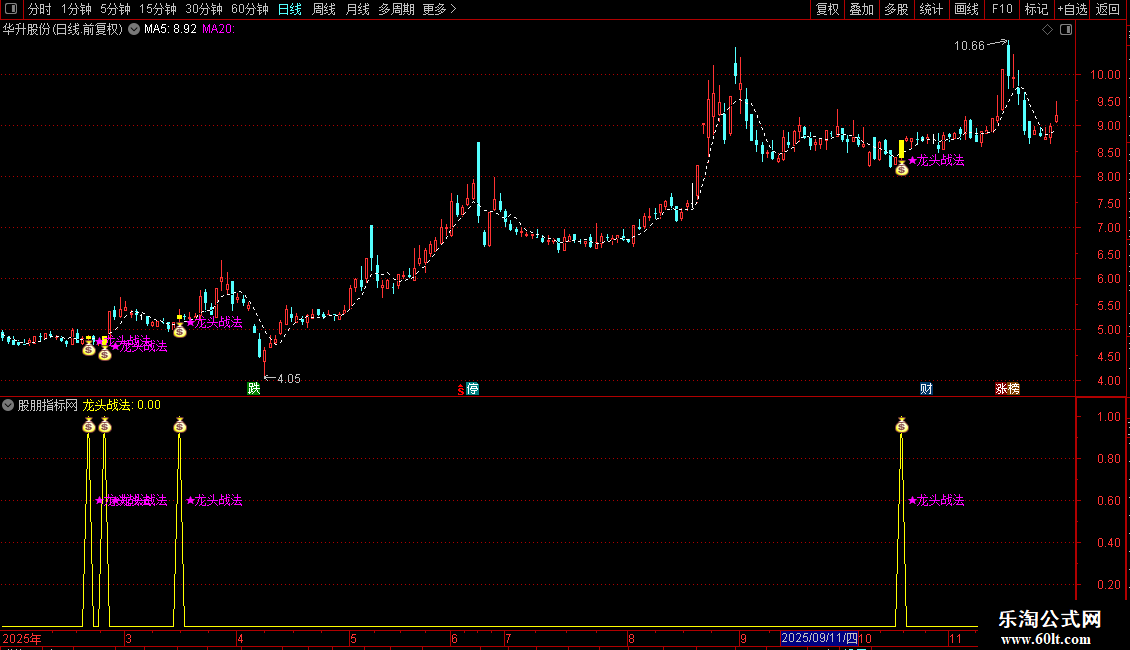Switch to 1分钟 period

(76, 9)
